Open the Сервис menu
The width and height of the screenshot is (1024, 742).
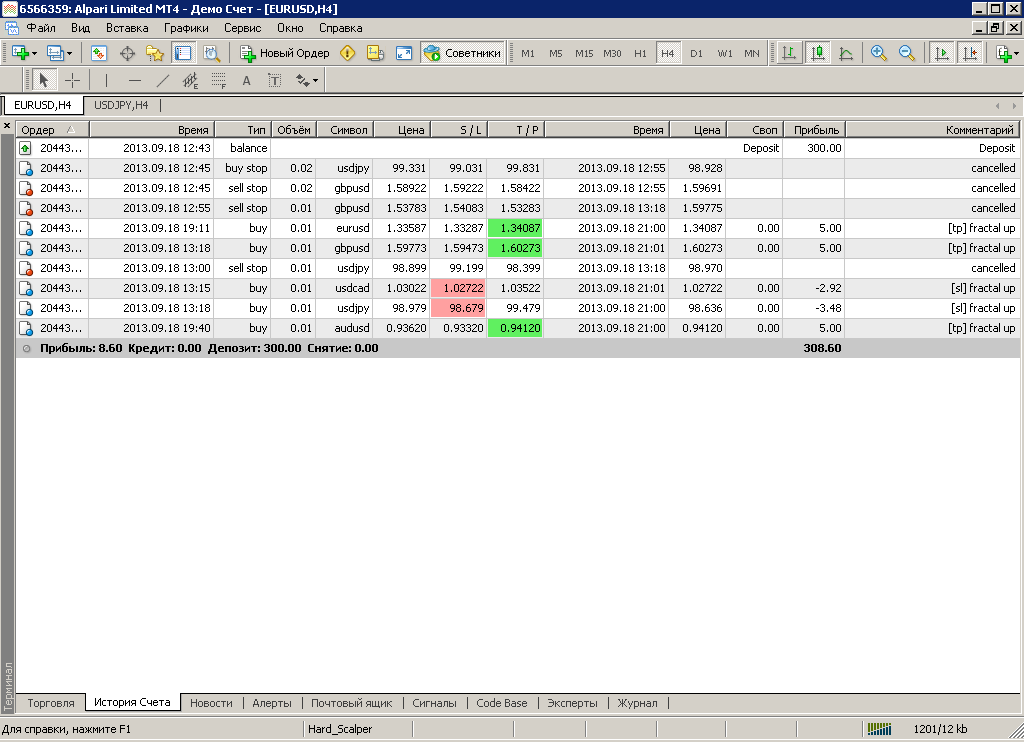[242, 28]
